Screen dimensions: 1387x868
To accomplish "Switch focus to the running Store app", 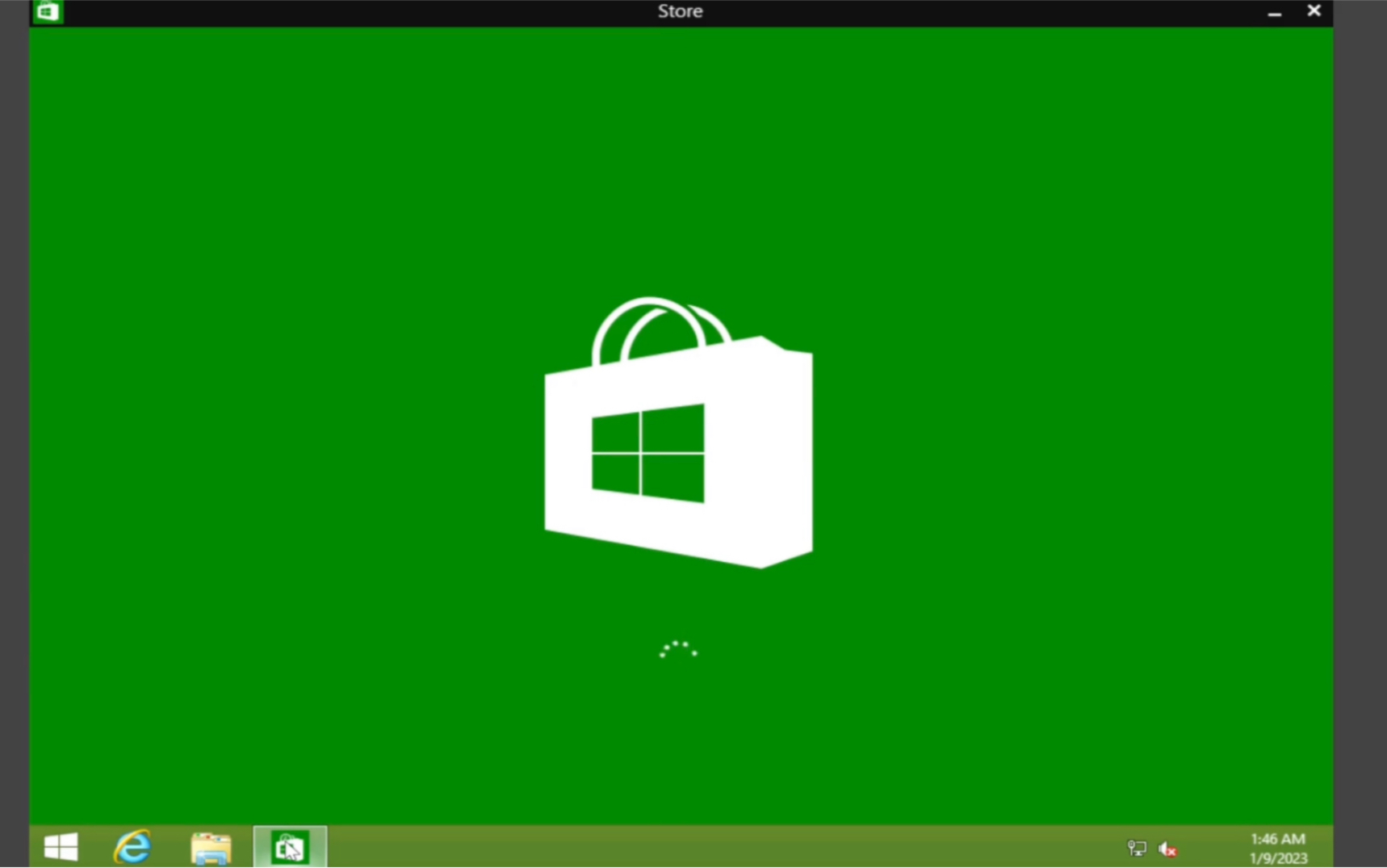I will coord(290,848).
